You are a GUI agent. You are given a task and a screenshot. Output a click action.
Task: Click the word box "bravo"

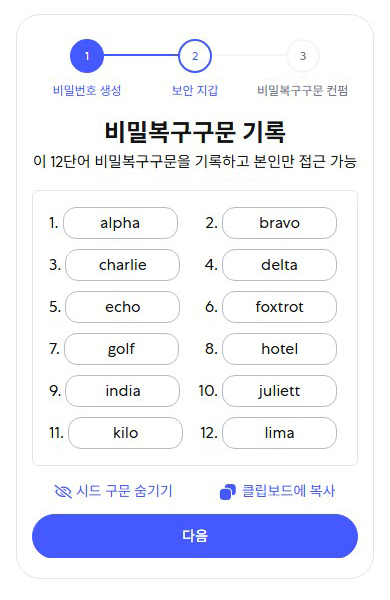279,223
